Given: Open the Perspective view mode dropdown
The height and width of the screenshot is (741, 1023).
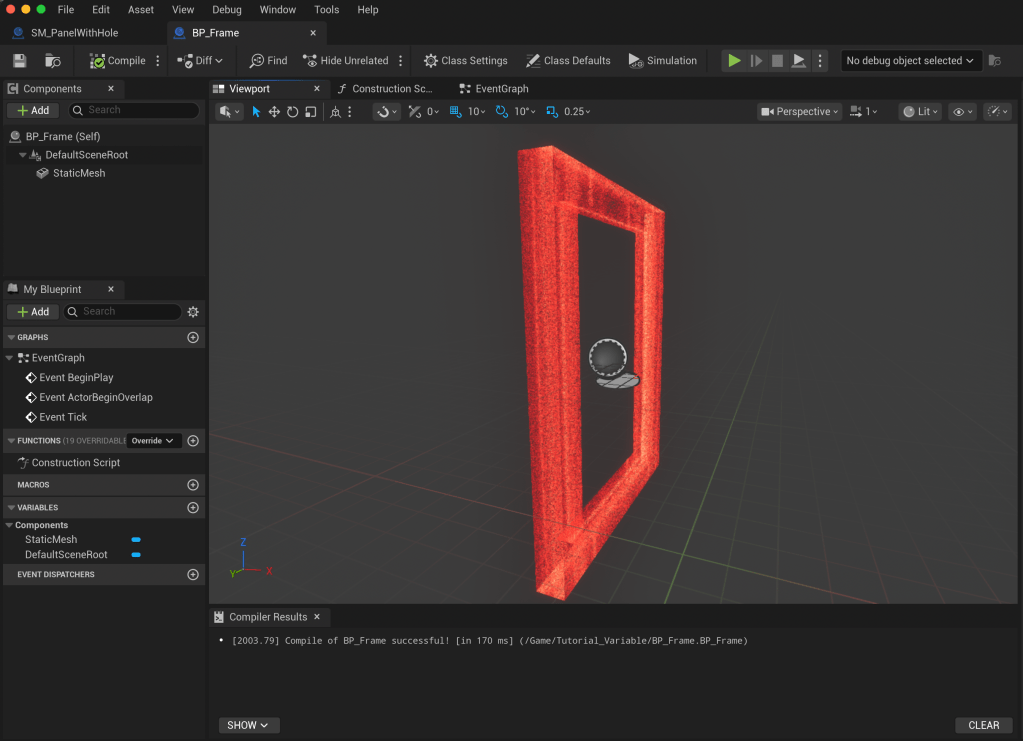Looking at the screenshot, I should coord(798,112).
